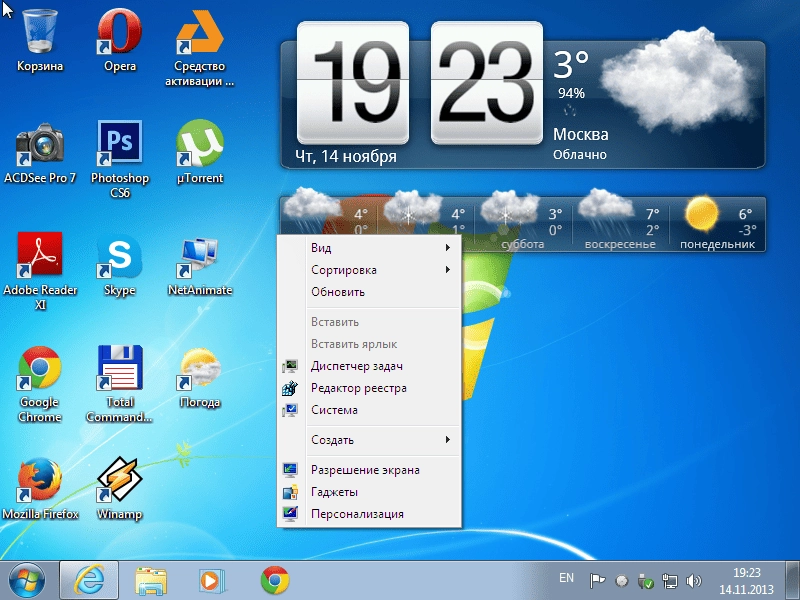This screenshot has height=600, width=800.
Task: Switch the EN language indicator
Action: (566, 578)
